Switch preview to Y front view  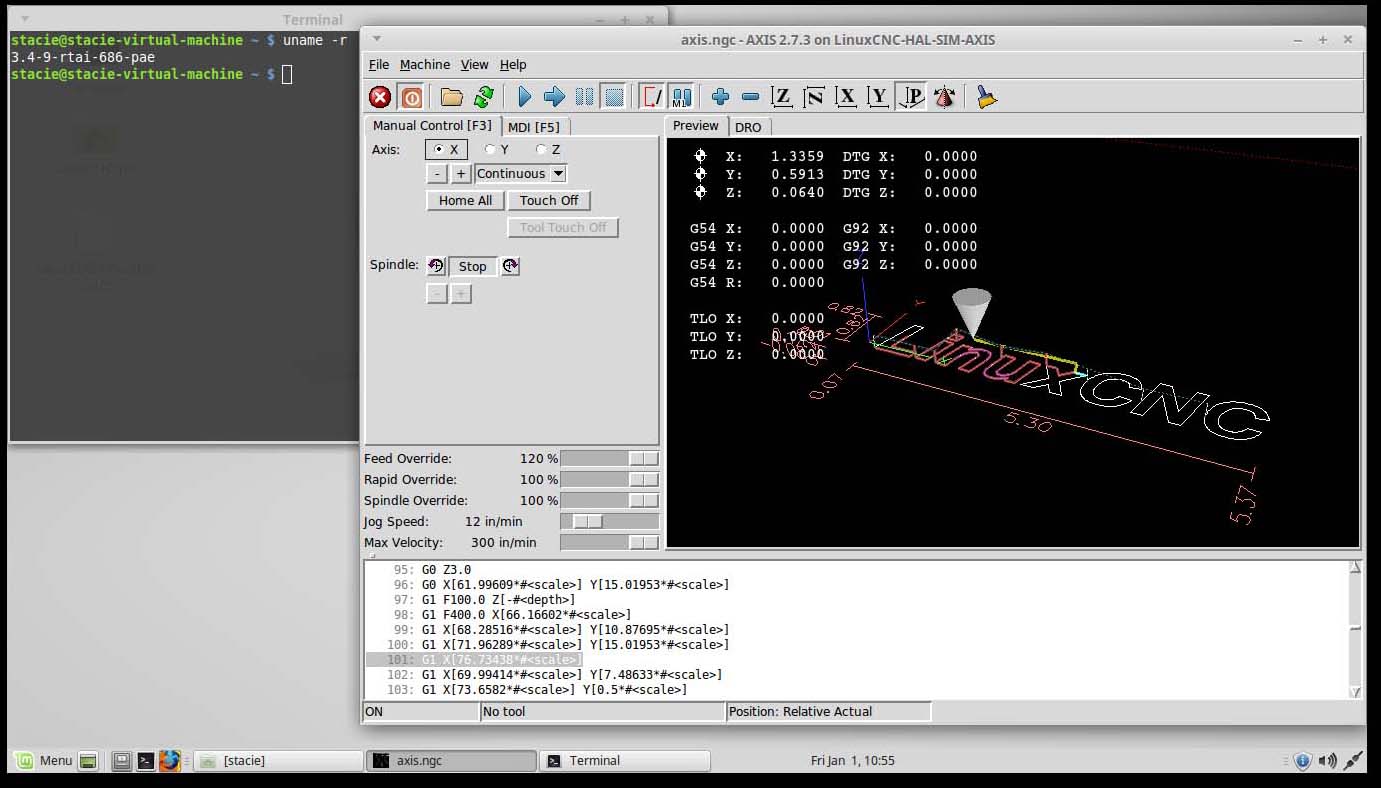pyautogui.click(x=878, y=97)
